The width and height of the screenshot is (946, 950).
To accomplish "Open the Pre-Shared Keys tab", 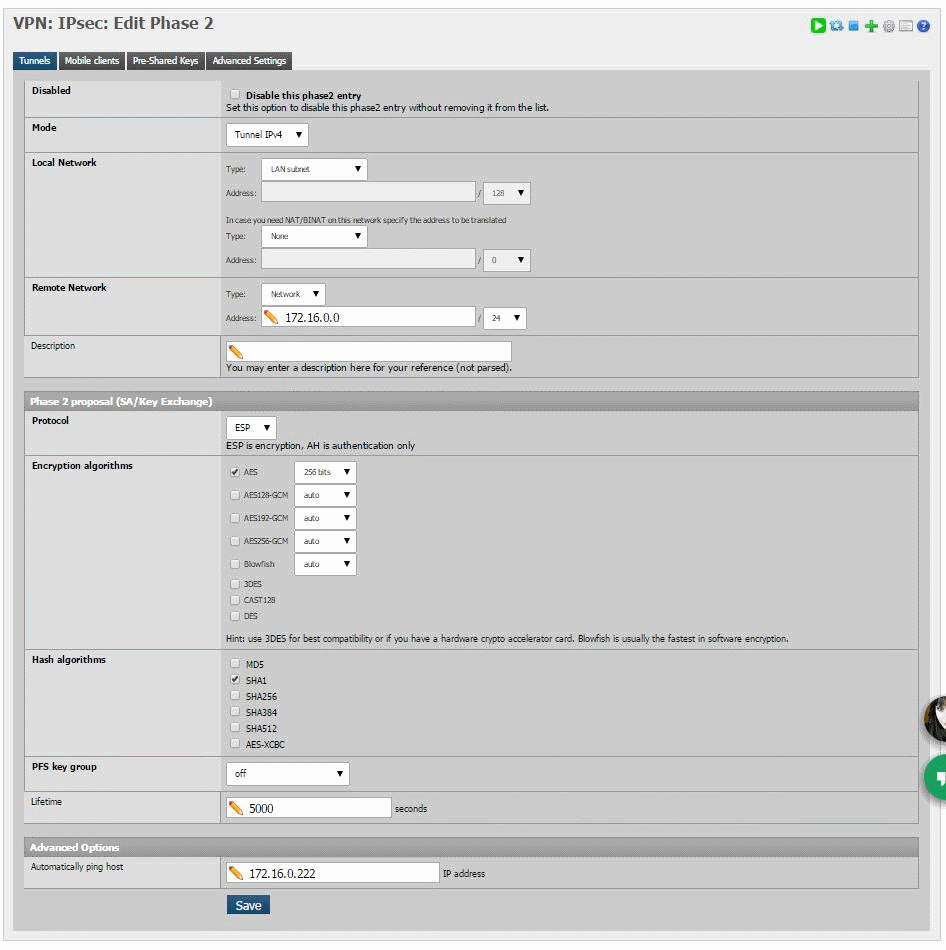I will click(165, 61).
